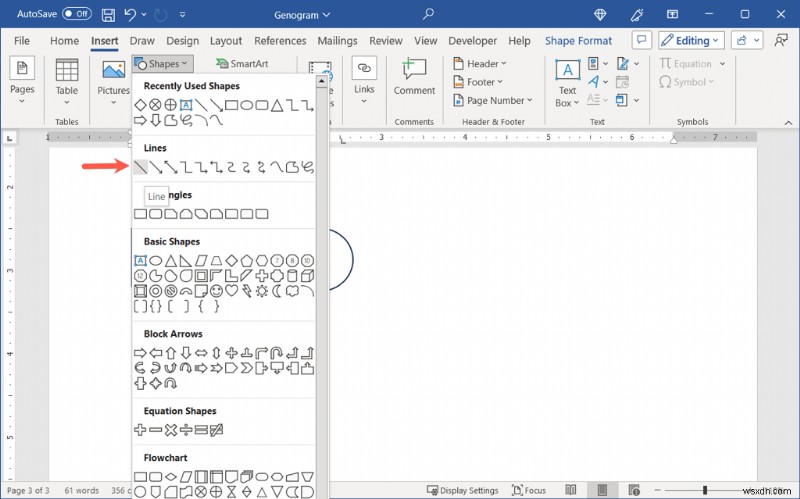
Task: Click Page 3 of 3 indicator
Action: 28,490
